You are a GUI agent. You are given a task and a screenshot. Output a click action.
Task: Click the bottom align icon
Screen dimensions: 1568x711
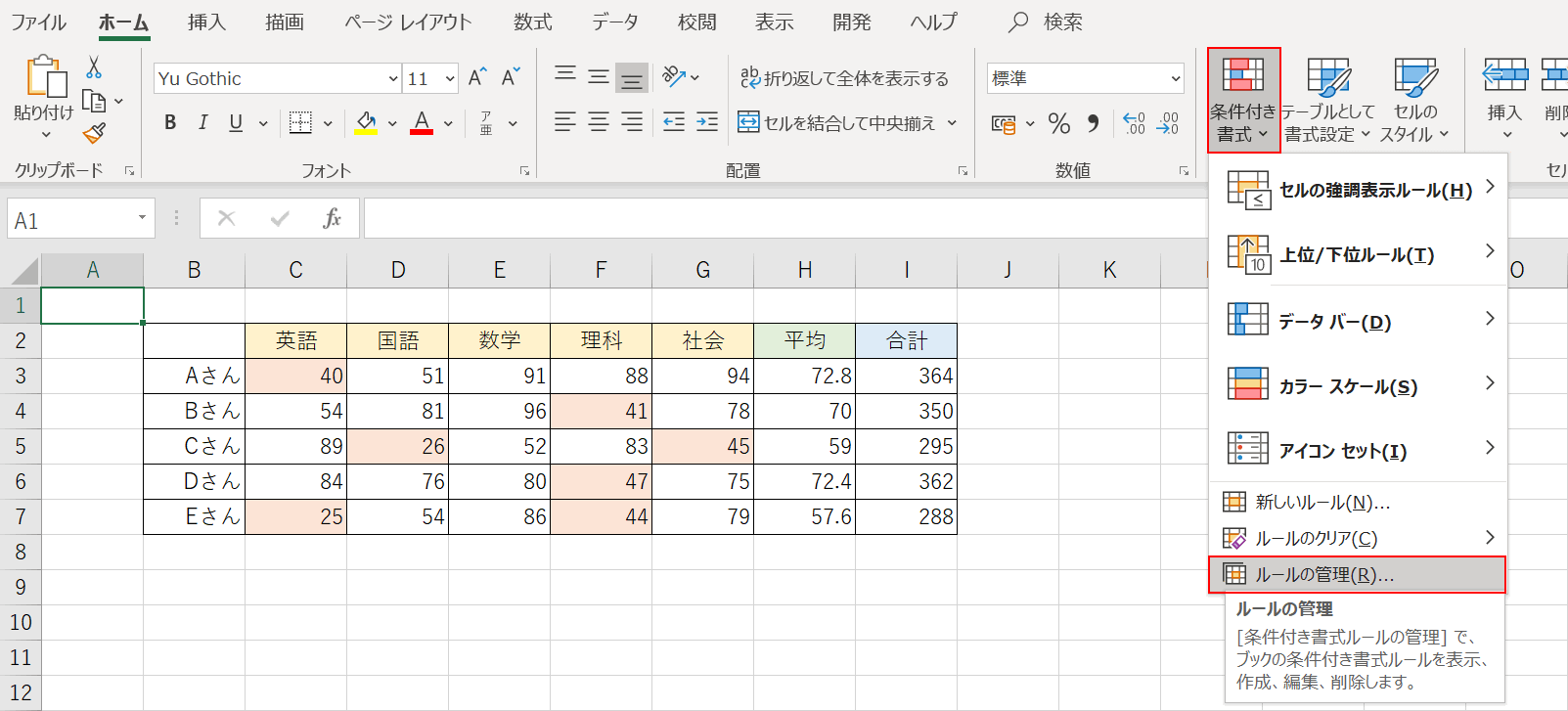[x=632, y=77]
